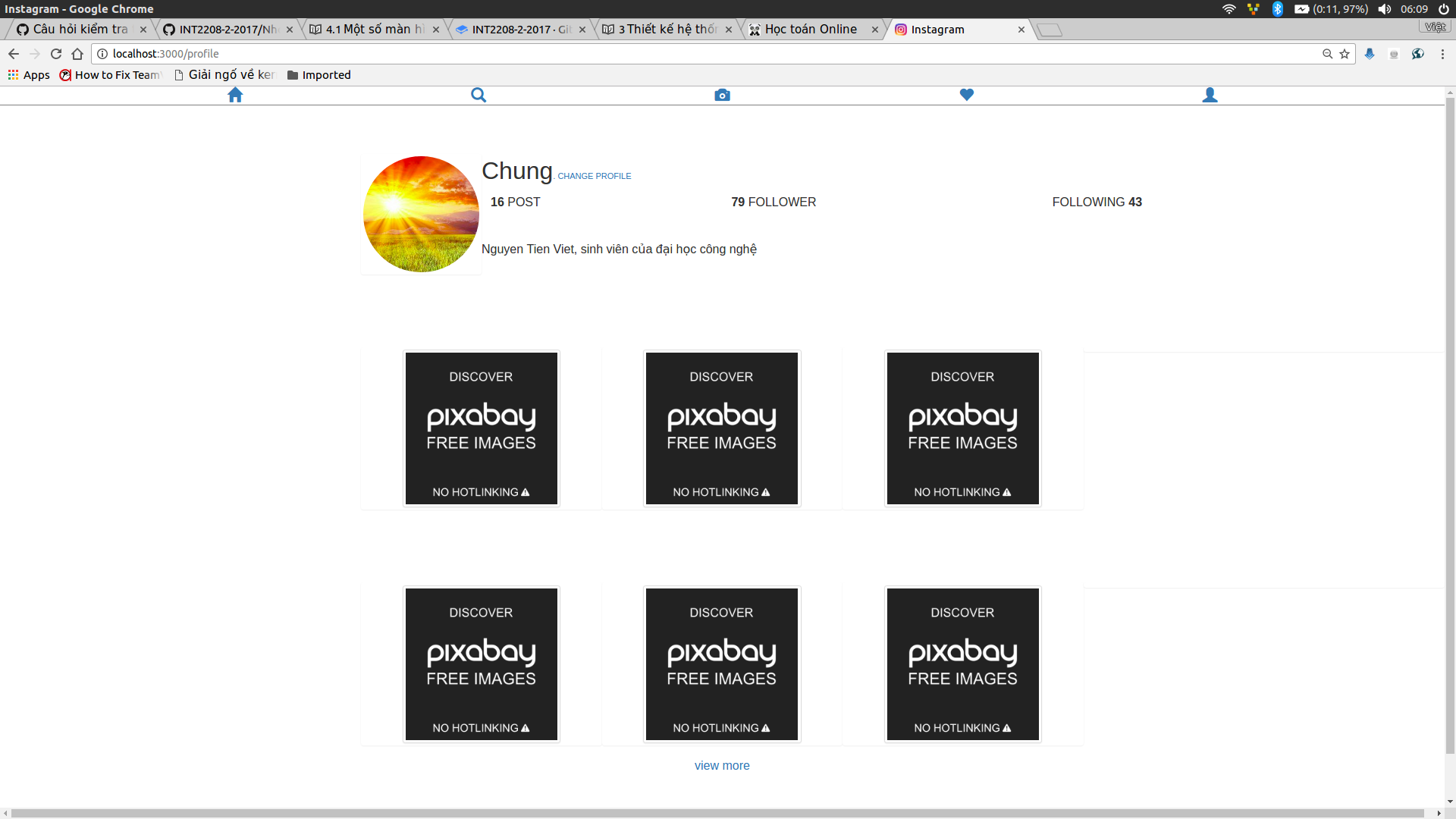Switch to the 4.1 Một số màn hình tab
Viewport: 1456px width, 819px height.
click(x=375, y=30)
